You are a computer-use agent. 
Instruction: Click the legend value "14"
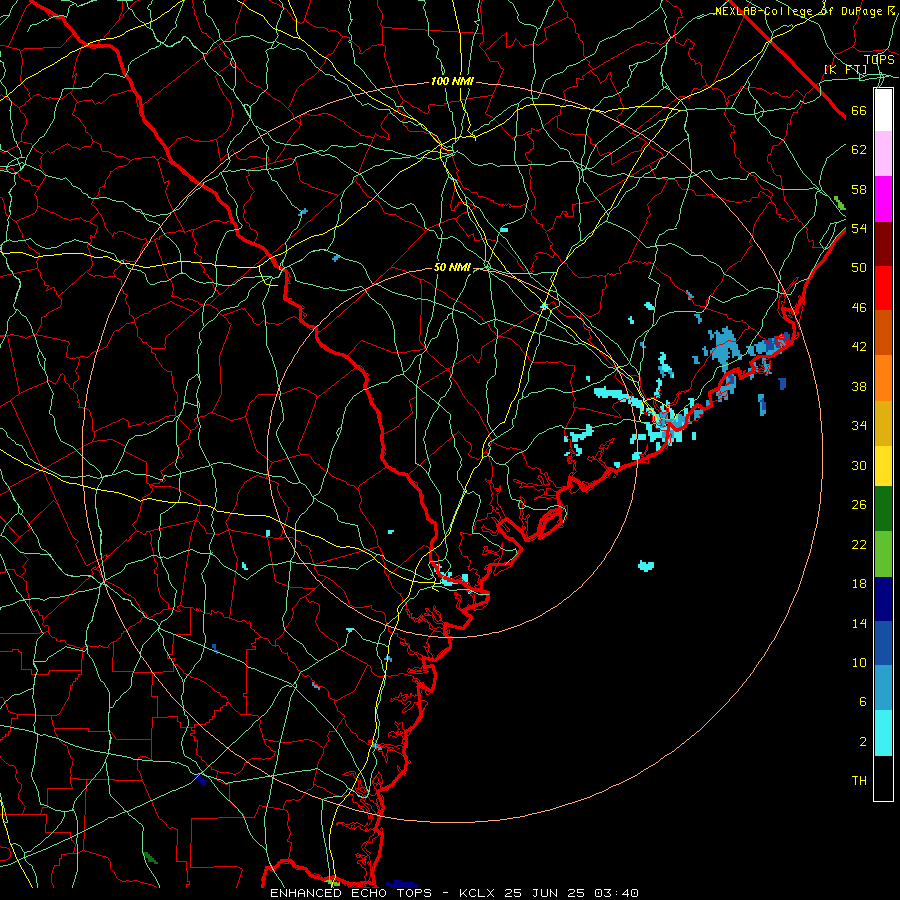pyautogui.click(x=859, y=623)
